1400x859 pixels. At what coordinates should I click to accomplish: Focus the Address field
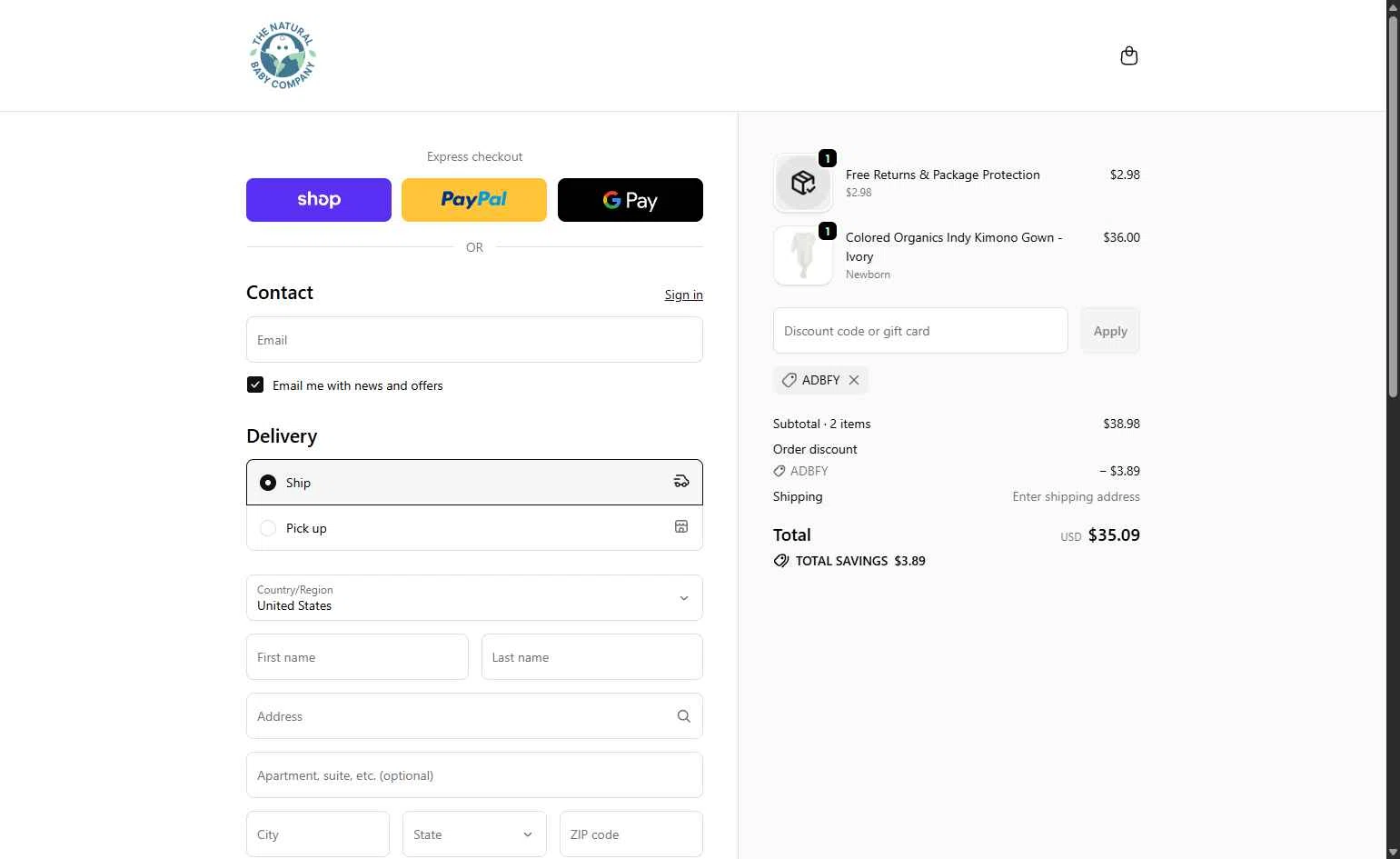point(474,715)
